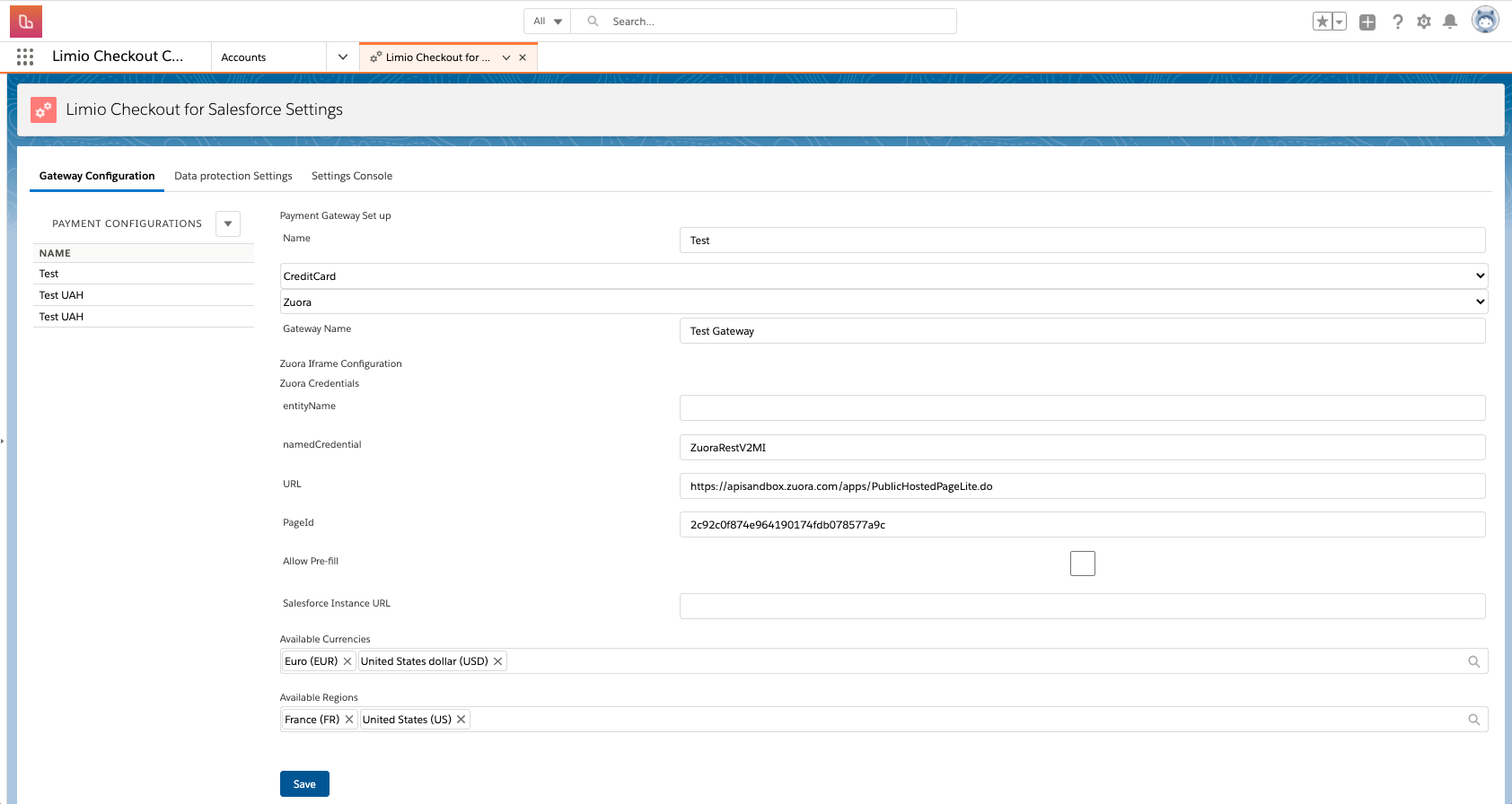Open the Payment Configurations dropdown button
1512x804 pixels.
pyautogui.click(x=228, y=223)
